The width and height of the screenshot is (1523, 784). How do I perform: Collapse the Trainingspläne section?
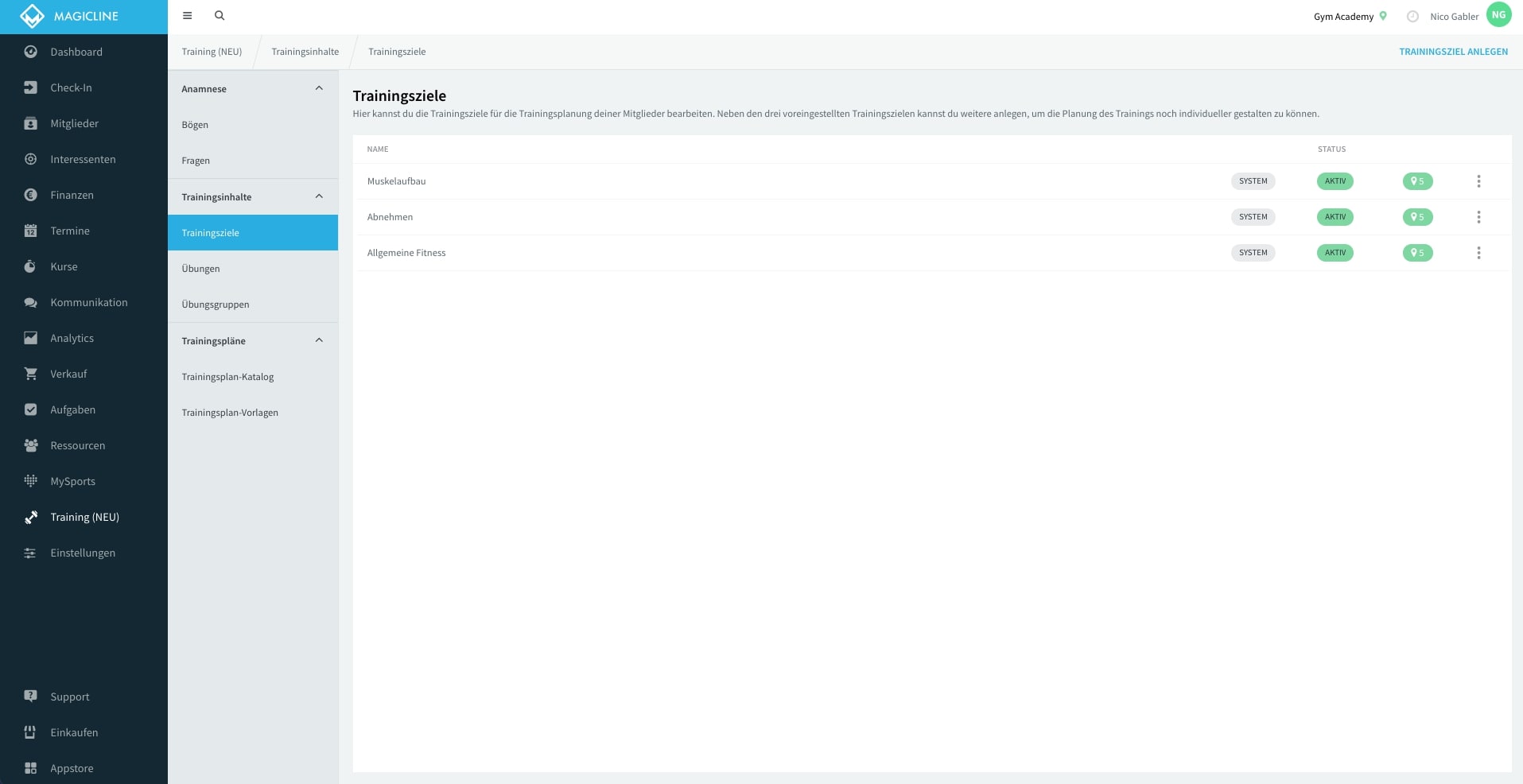click(319, 340)
